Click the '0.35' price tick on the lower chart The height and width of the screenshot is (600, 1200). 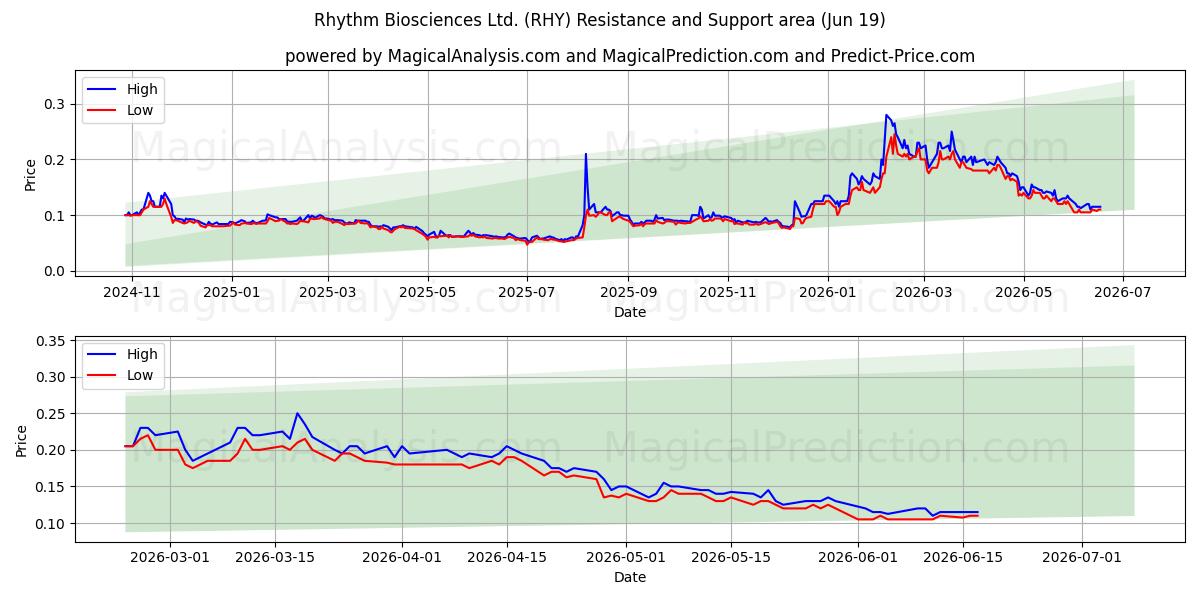(51, 341)
